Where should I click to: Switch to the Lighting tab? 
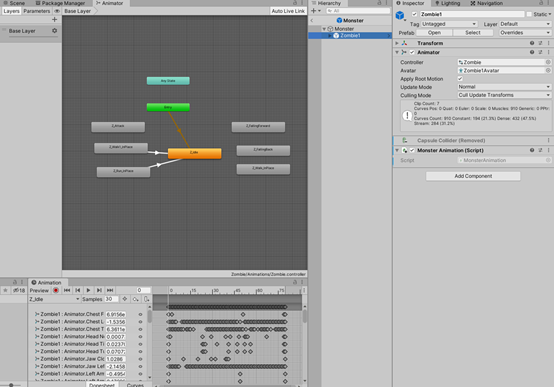click(448, 3)
